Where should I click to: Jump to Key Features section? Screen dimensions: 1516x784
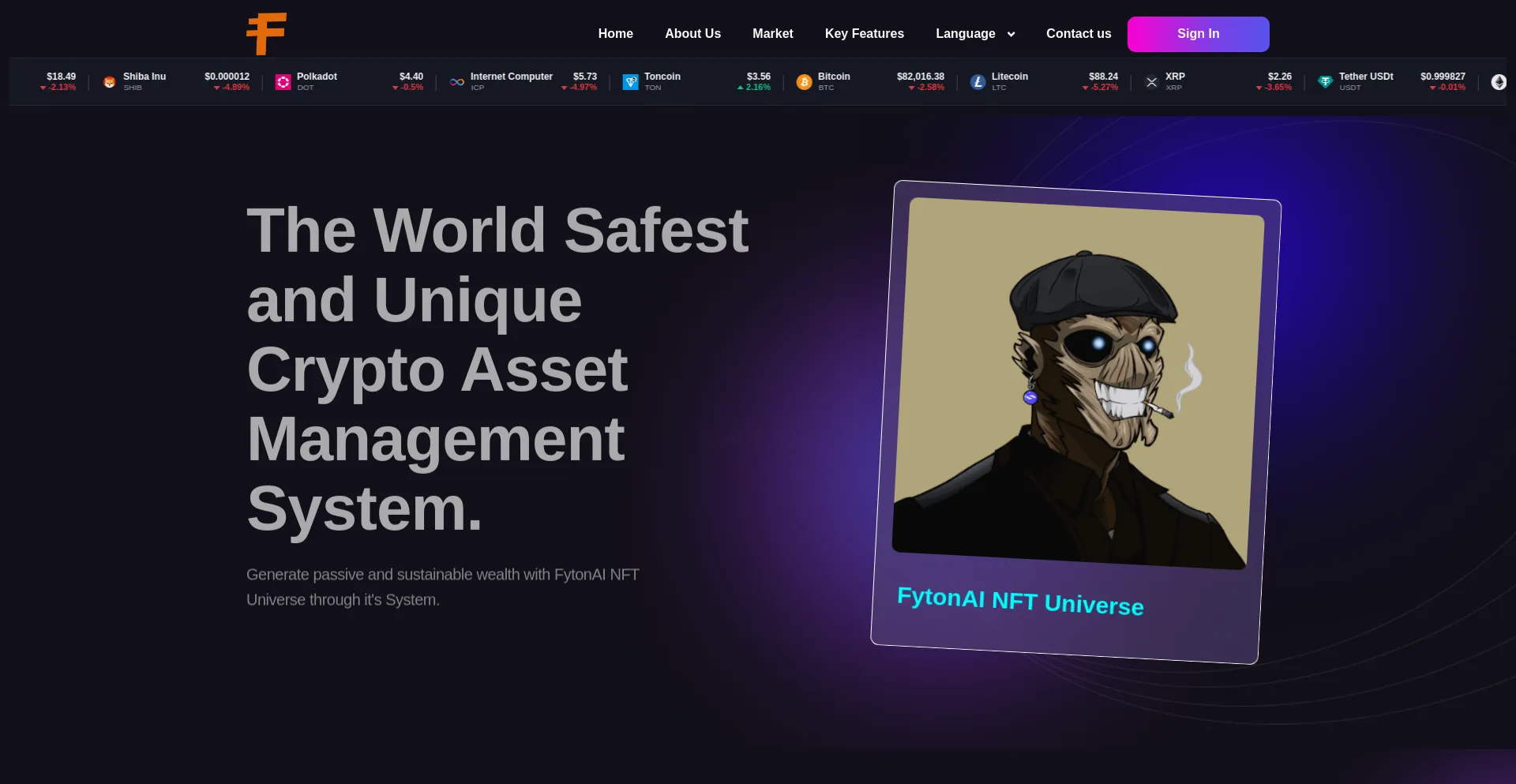pyautogui.click(x=864, y=34)
